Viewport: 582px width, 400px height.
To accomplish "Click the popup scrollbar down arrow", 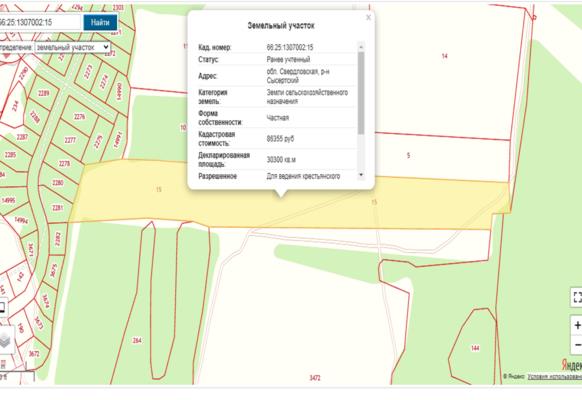I will tap(361, 175).
